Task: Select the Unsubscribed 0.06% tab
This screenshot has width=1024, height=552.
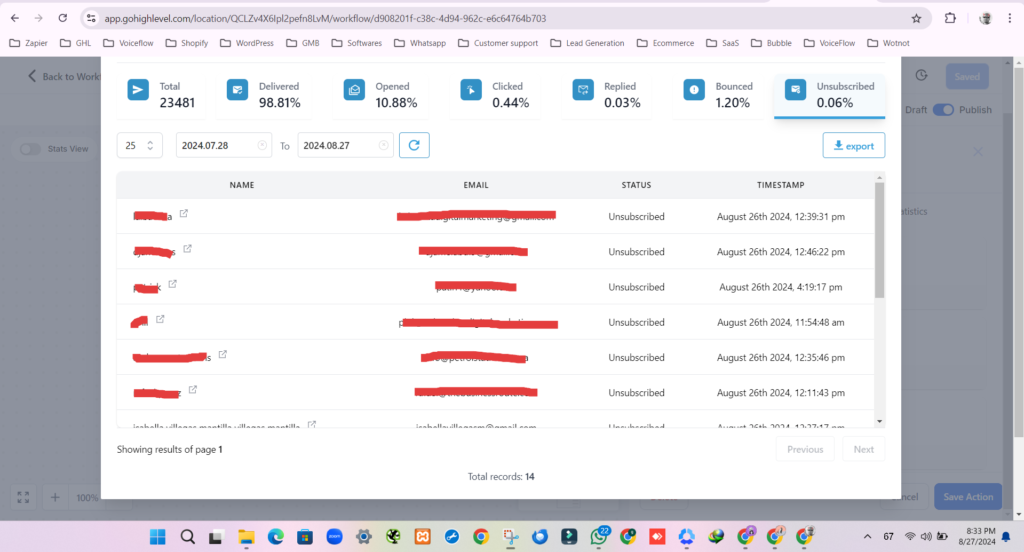Action: point(829,95)
